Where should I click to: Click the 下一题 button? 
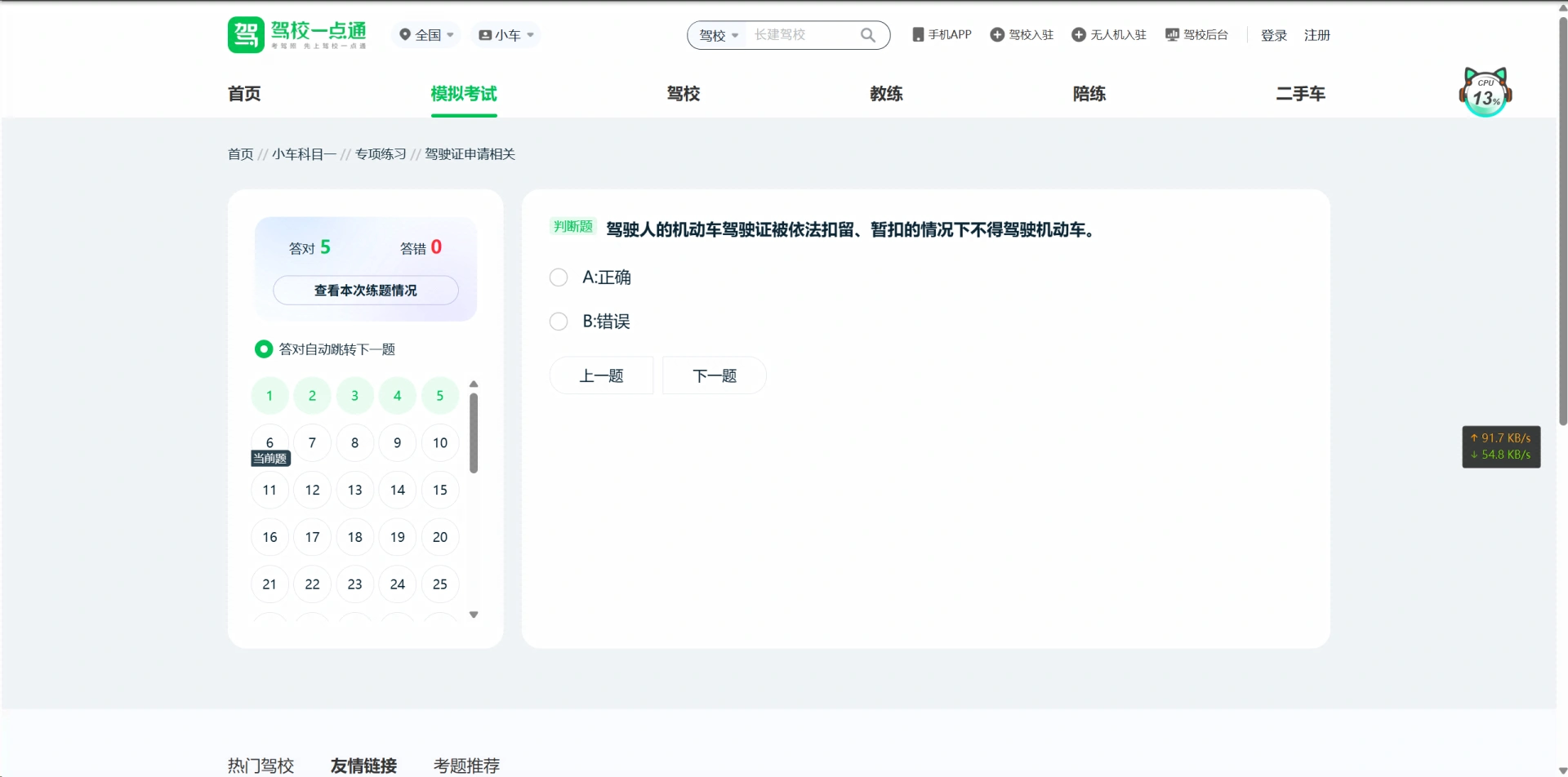(714, 375)
